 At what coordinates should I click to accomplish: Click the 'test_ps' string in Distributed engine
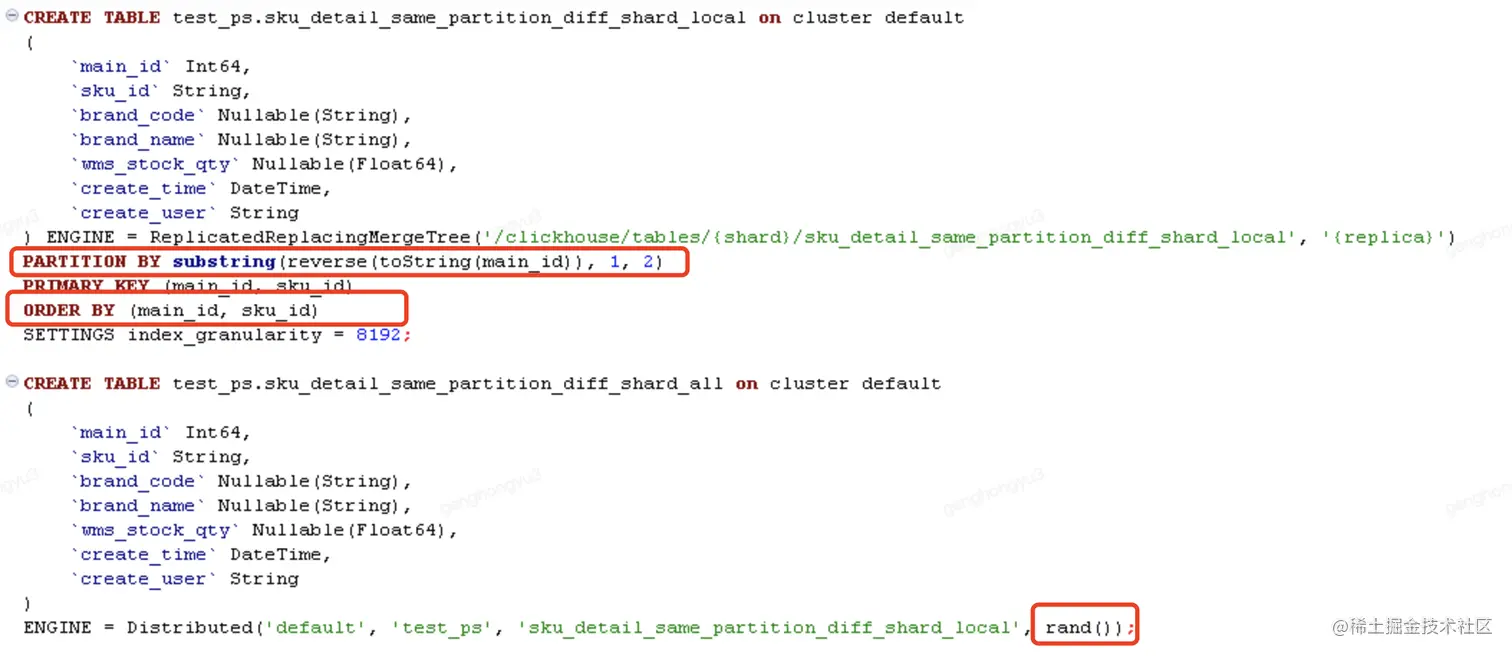(444, 627)
